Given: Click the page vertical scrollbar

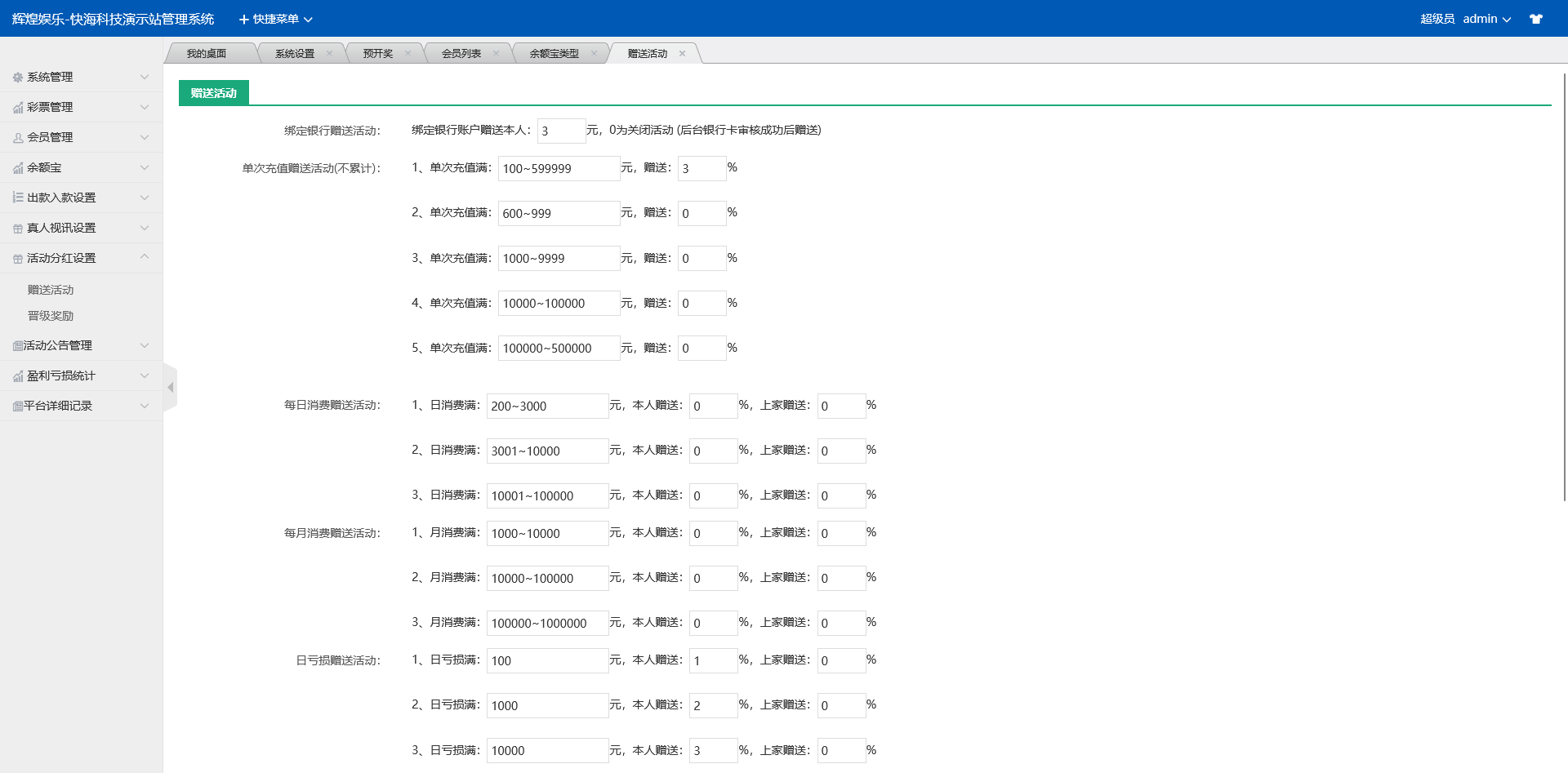Looking at the screenshot, I should point(1564,286).
